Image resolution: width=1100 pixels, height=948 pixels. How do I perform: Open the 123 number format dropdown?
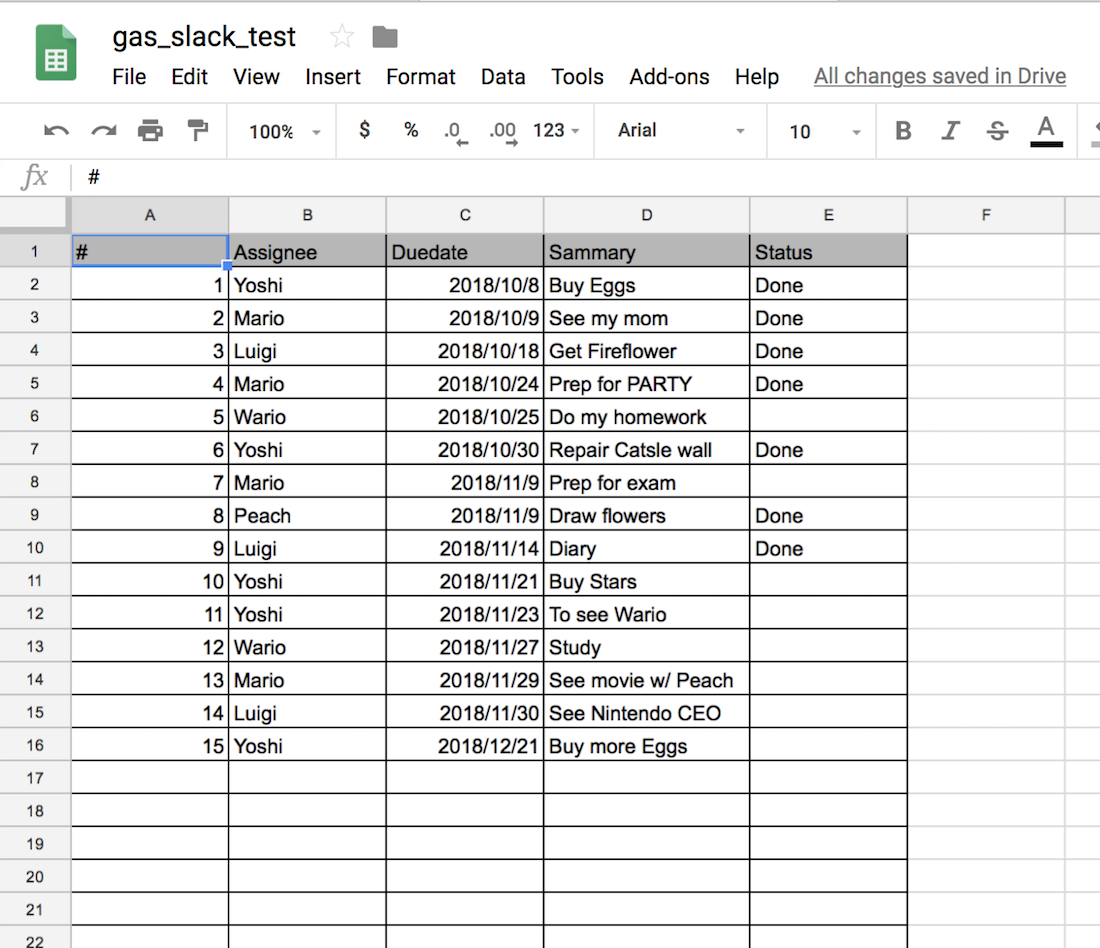[x=556, y=131]
